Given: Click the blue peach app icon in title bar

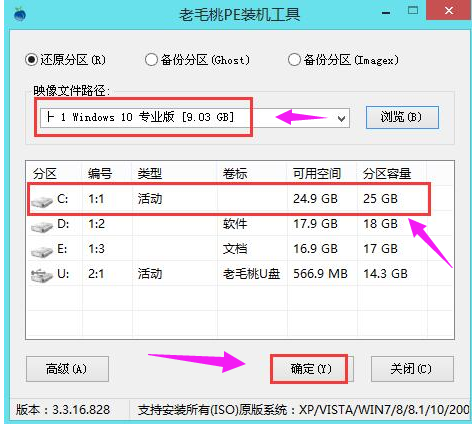Looking at the screenshot, I should click(x=20, y=14).
